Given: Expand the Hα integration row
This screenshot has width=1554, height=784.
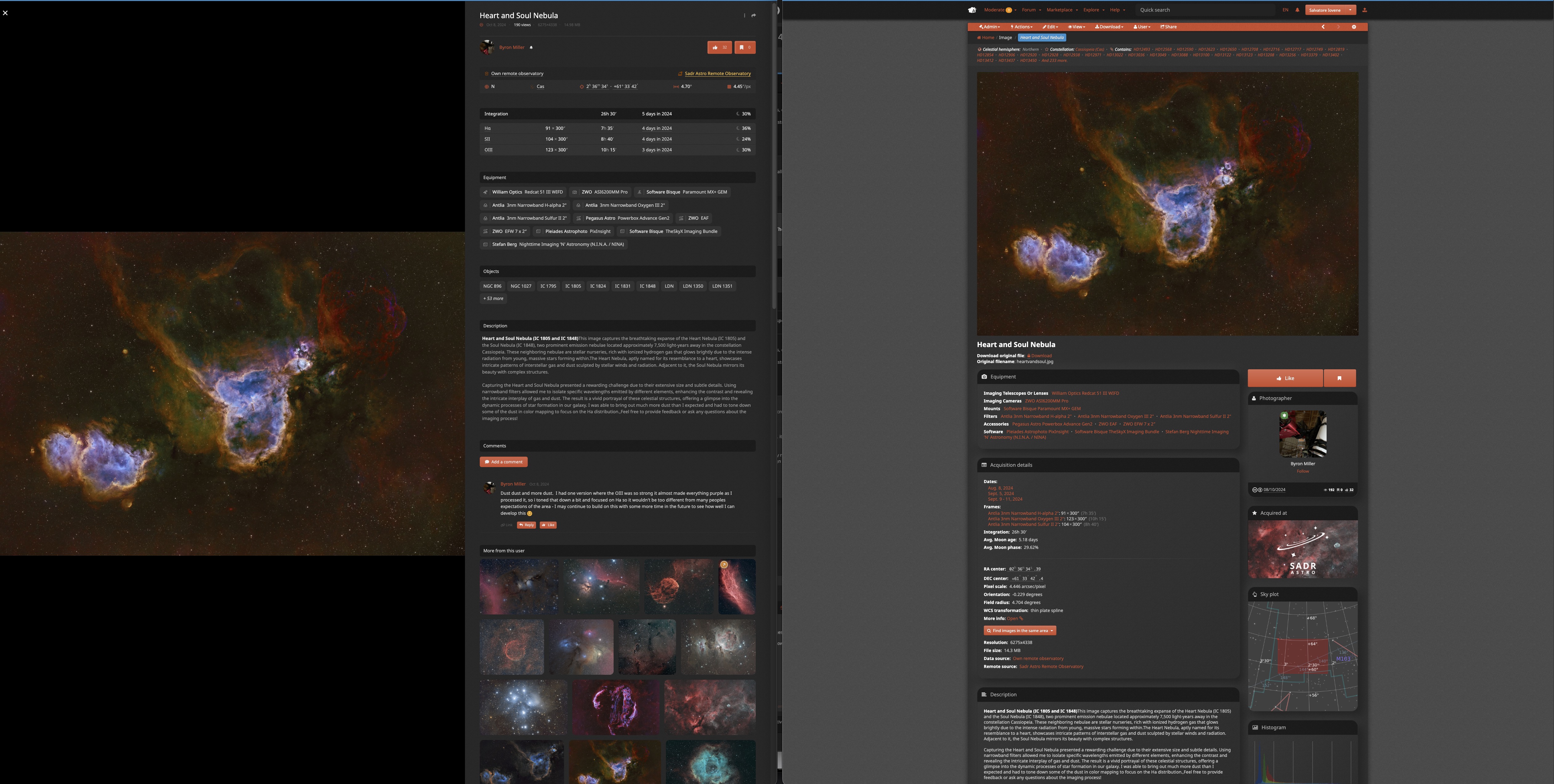Looking at the screenshot, I should (x=617, y=128).
